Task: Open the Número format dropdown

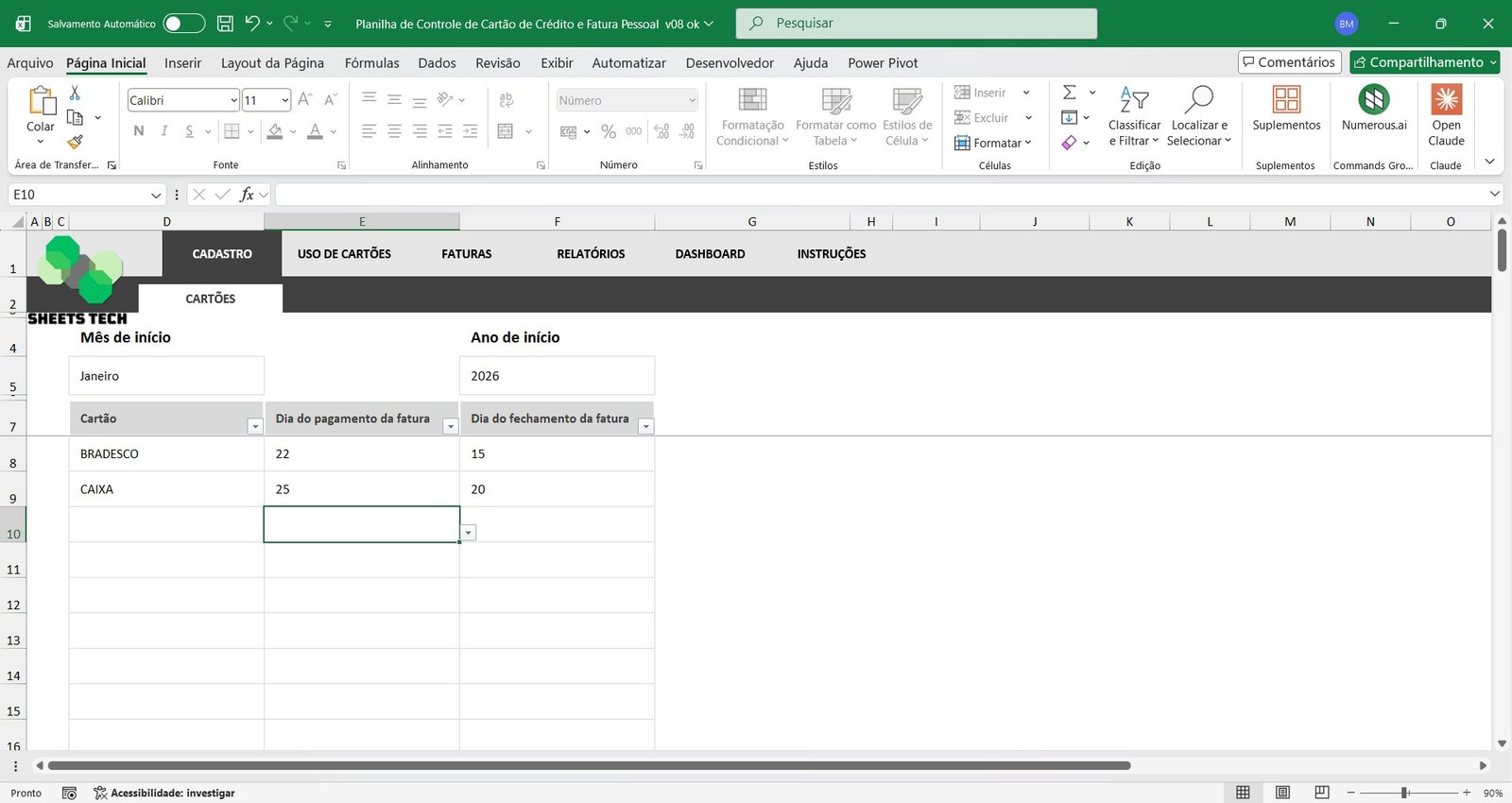Action: 692,100
